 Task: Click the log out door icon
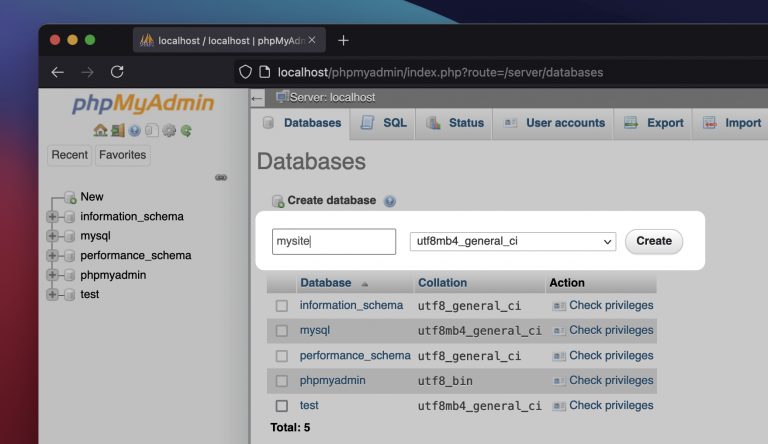[x=117, y=130]
